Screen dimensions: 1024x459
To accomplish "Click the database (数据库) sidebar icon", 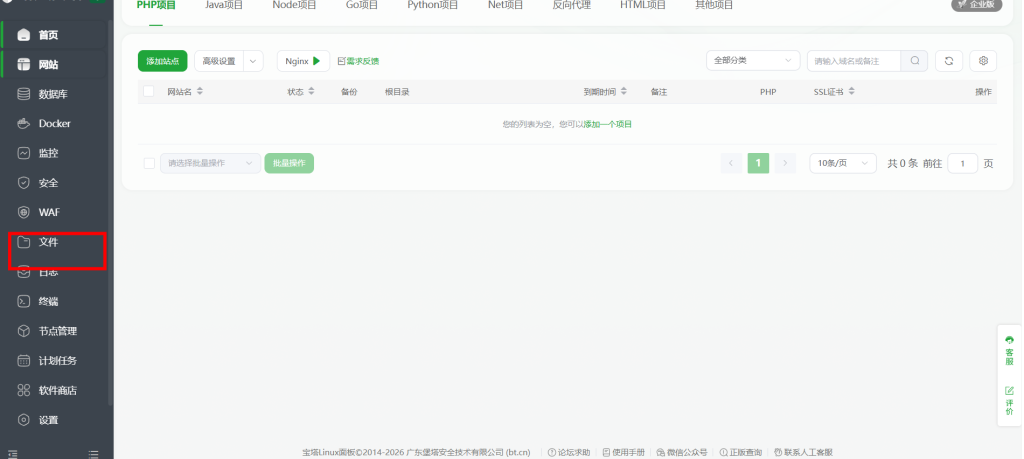I will (x=24, y=94).
